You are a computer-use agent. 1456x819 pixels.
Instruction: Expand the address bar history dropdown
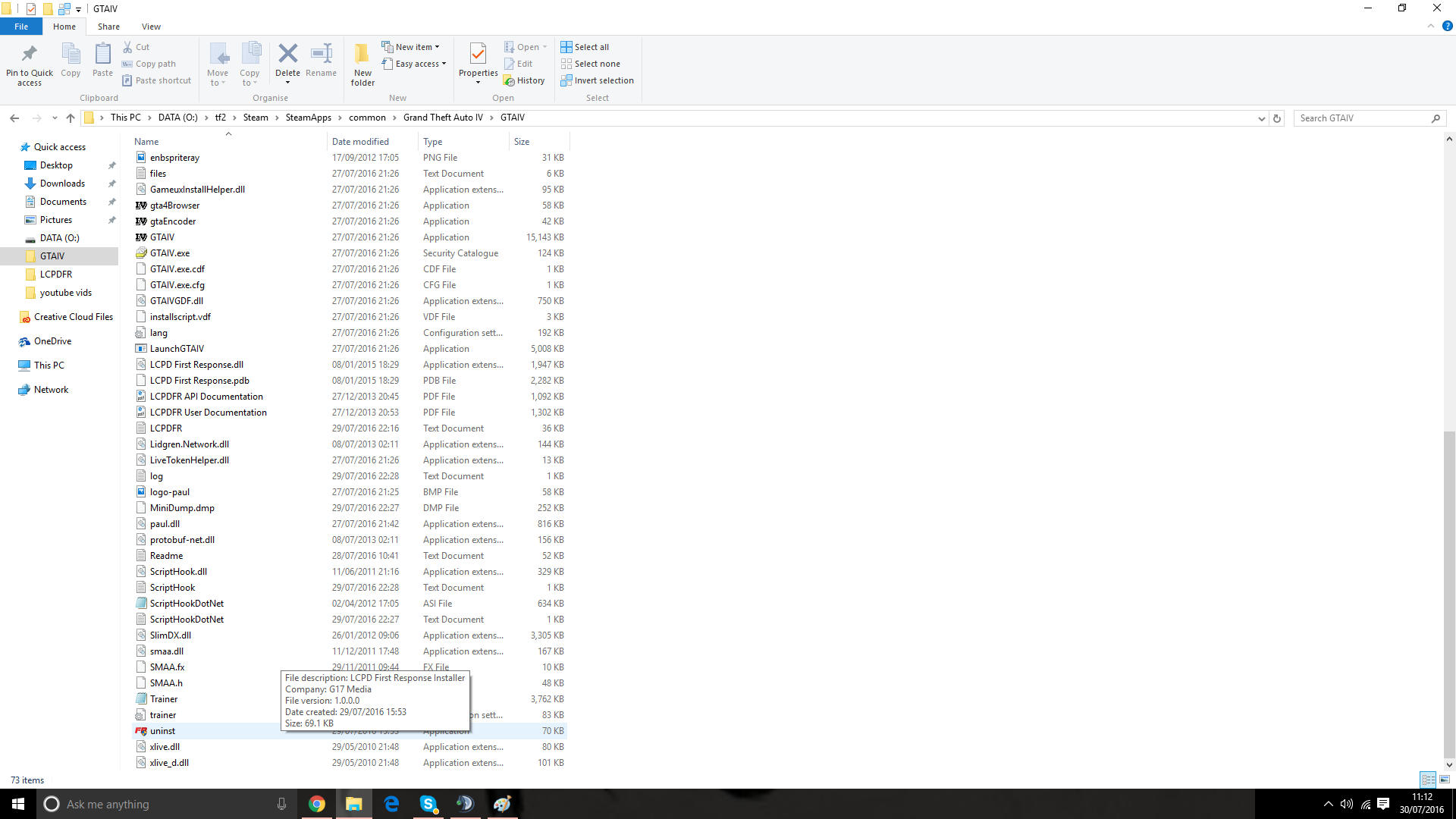click(1261, 118)
